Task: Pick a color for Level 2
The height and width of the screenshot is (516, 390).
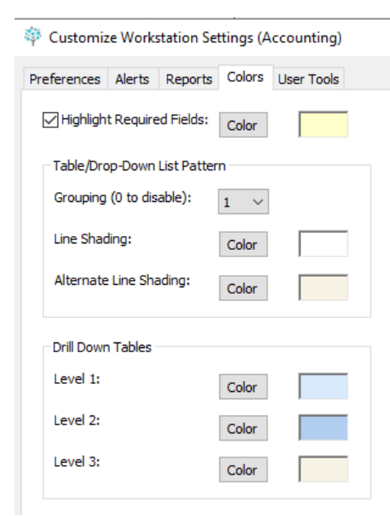Action: (x=243, y=428)
